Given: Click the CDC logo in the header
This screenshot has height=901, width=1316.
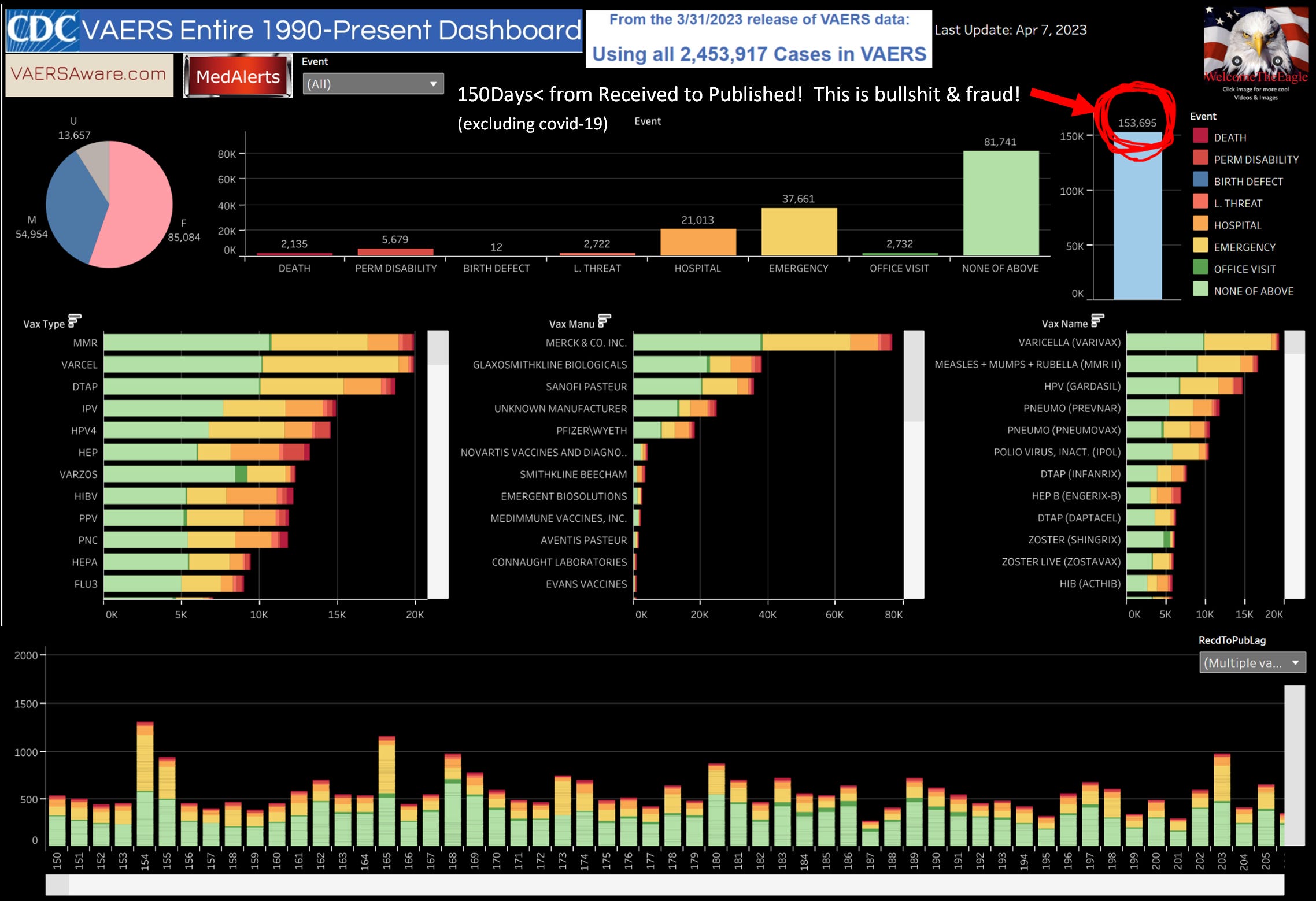Looking at the screenshot, I should coord(42,30).
